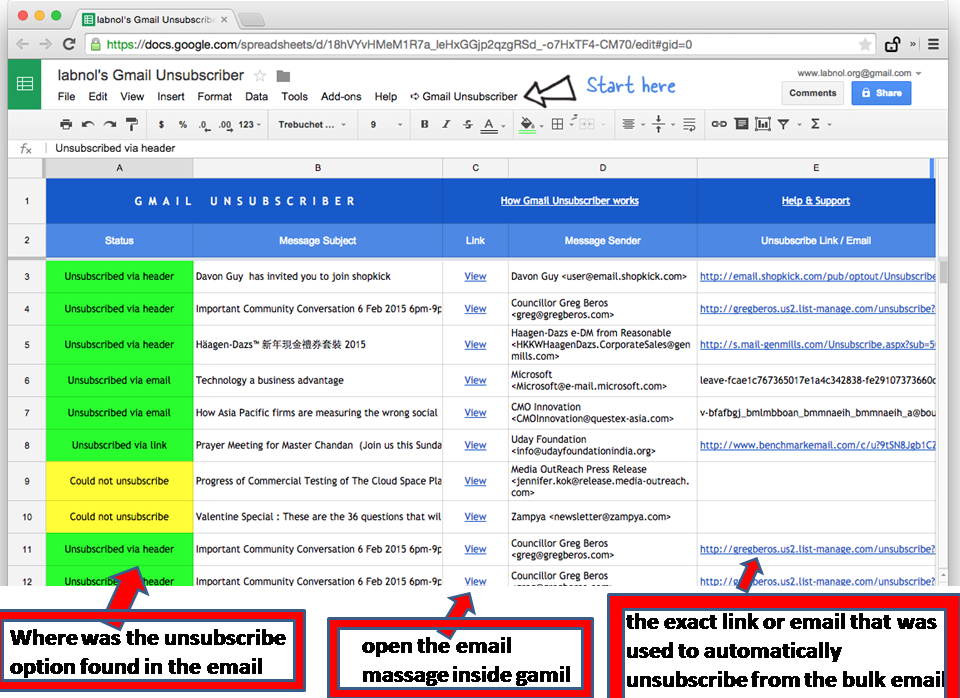Select the Paint format roller tool
The height and width of the screenshot is (698, 960).
[132, 124]
